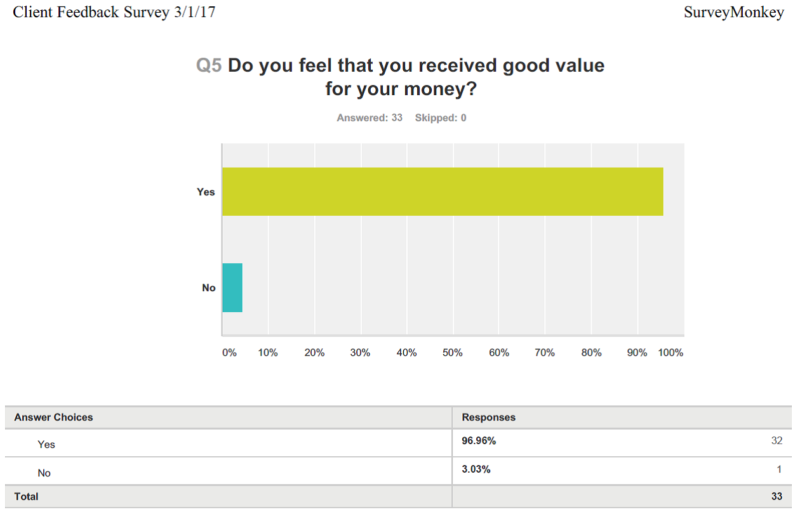Click the No axis label on chart

209,288
